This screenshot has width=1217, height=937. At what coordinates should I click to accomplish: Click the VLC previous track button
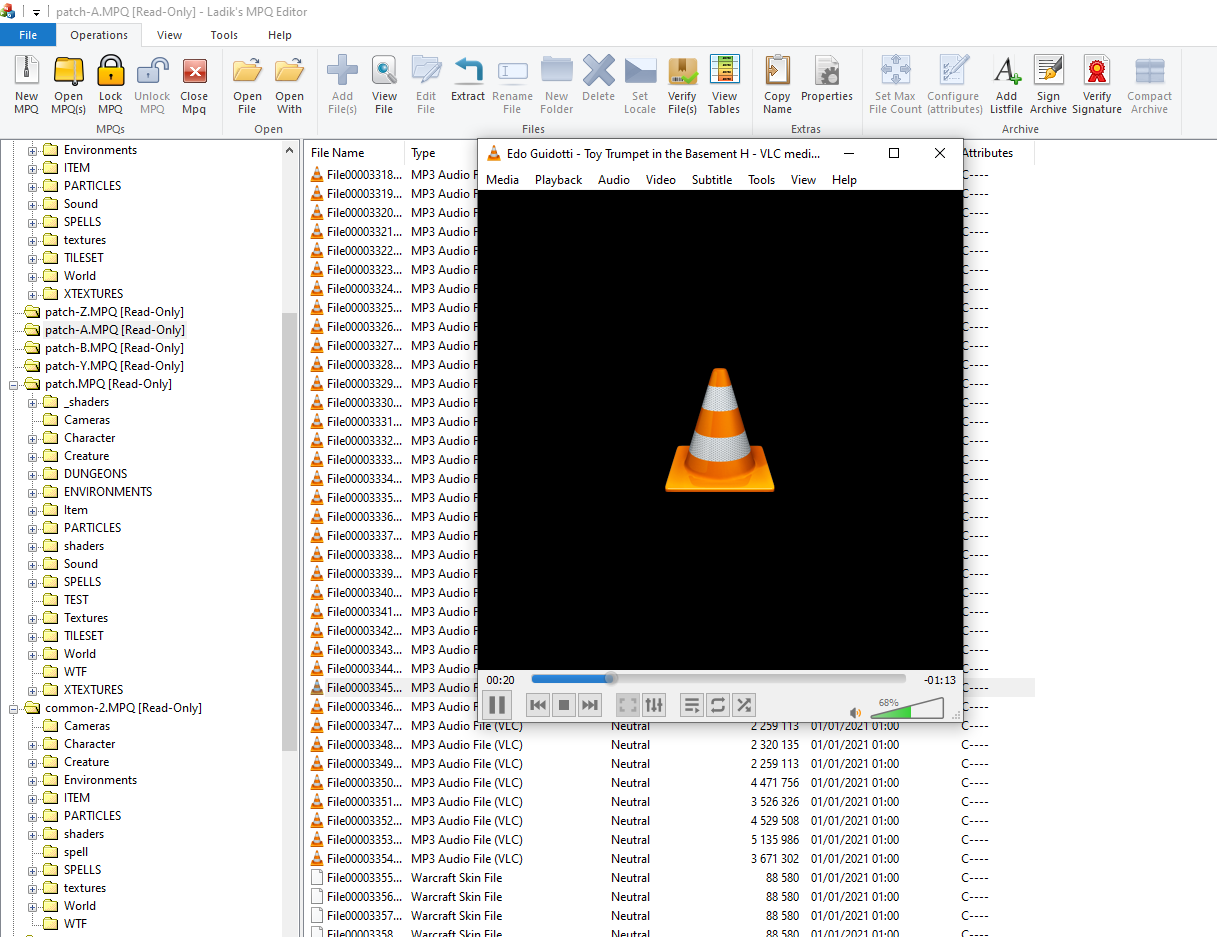(538, 705)
